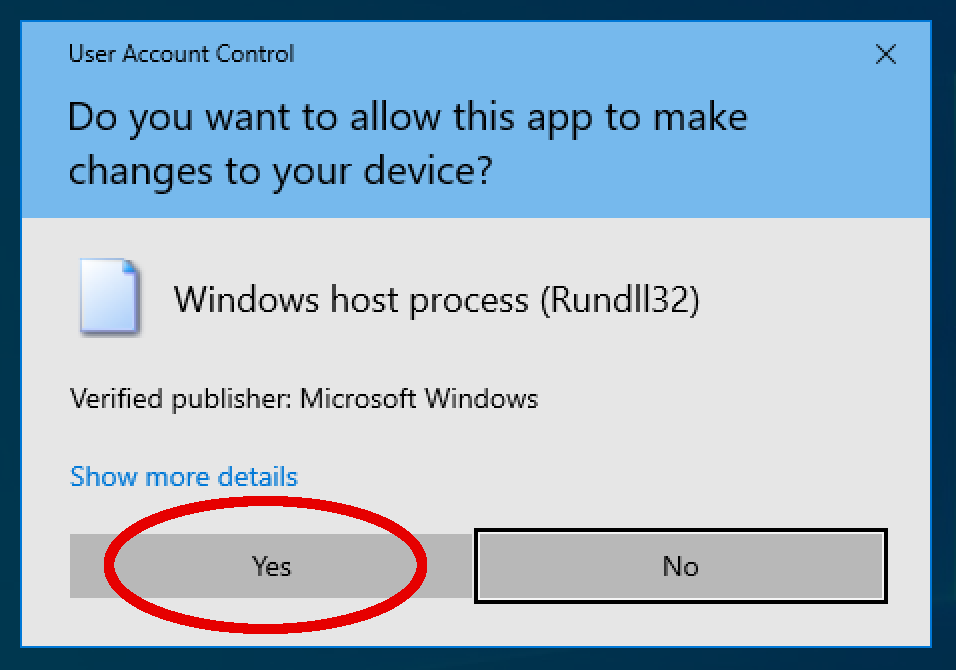The height and width of the screenshot is (670, 956).
Task: Click the gray strip between Yes and No
Action: pyautogui.click(x=450, y=566)
